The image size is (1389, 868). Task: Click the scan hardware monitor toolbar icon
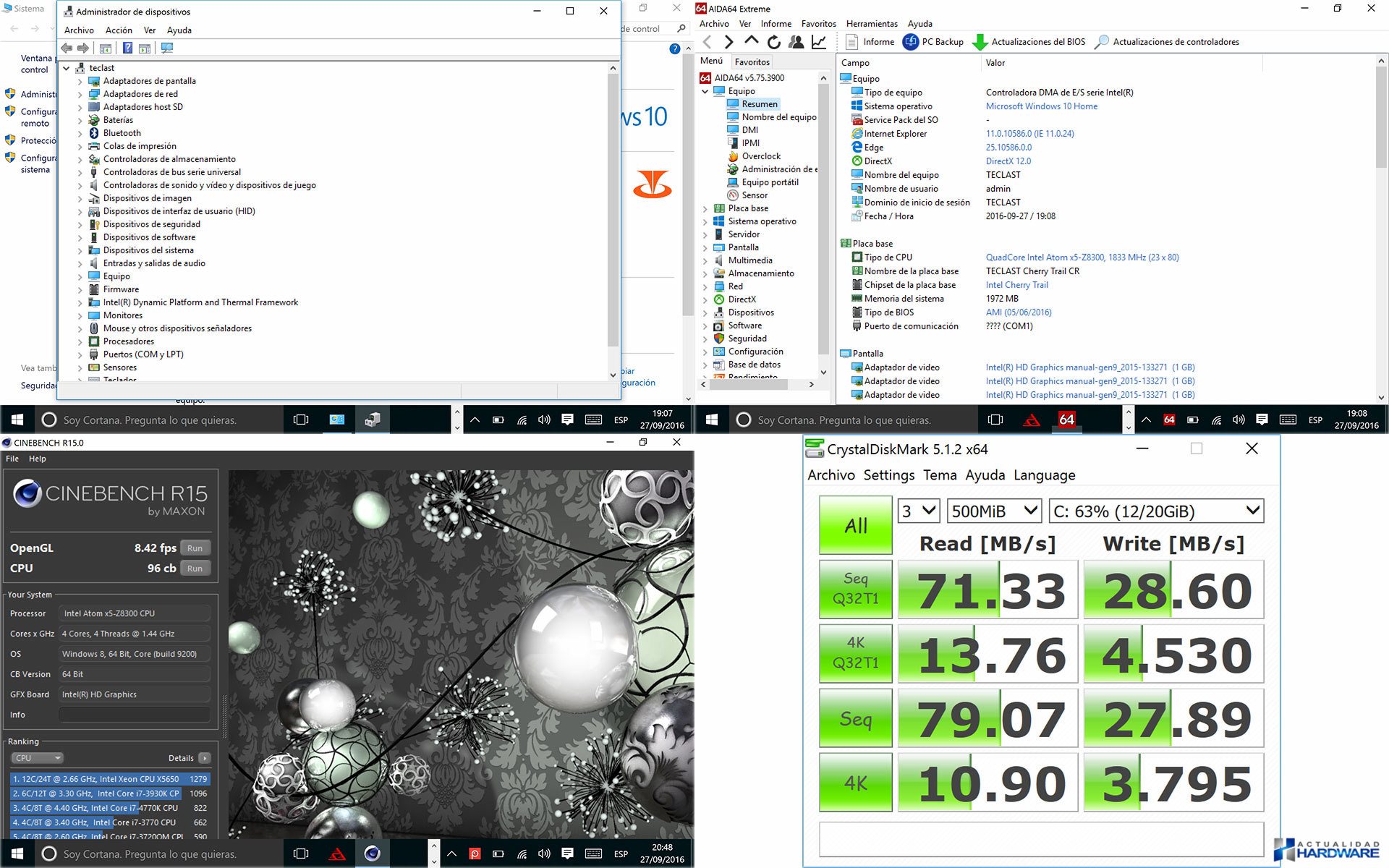(167, 48)
